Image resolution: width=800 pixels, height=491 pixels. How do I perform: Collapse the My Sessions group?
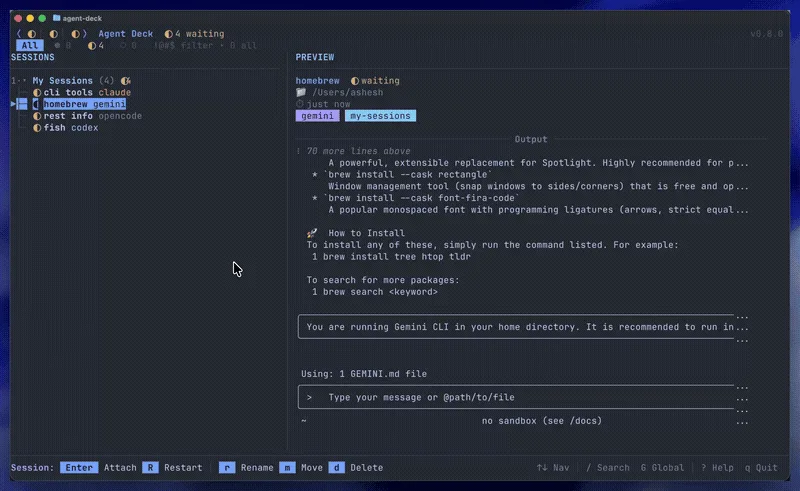pos(24,81)
